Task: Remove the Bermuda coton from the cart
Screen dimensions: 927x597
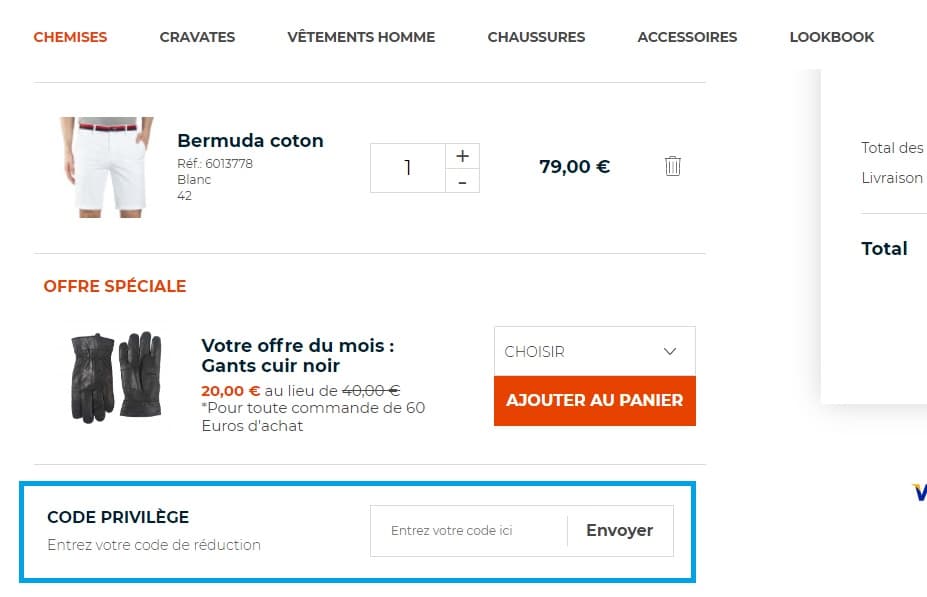Action: (673, 165)
